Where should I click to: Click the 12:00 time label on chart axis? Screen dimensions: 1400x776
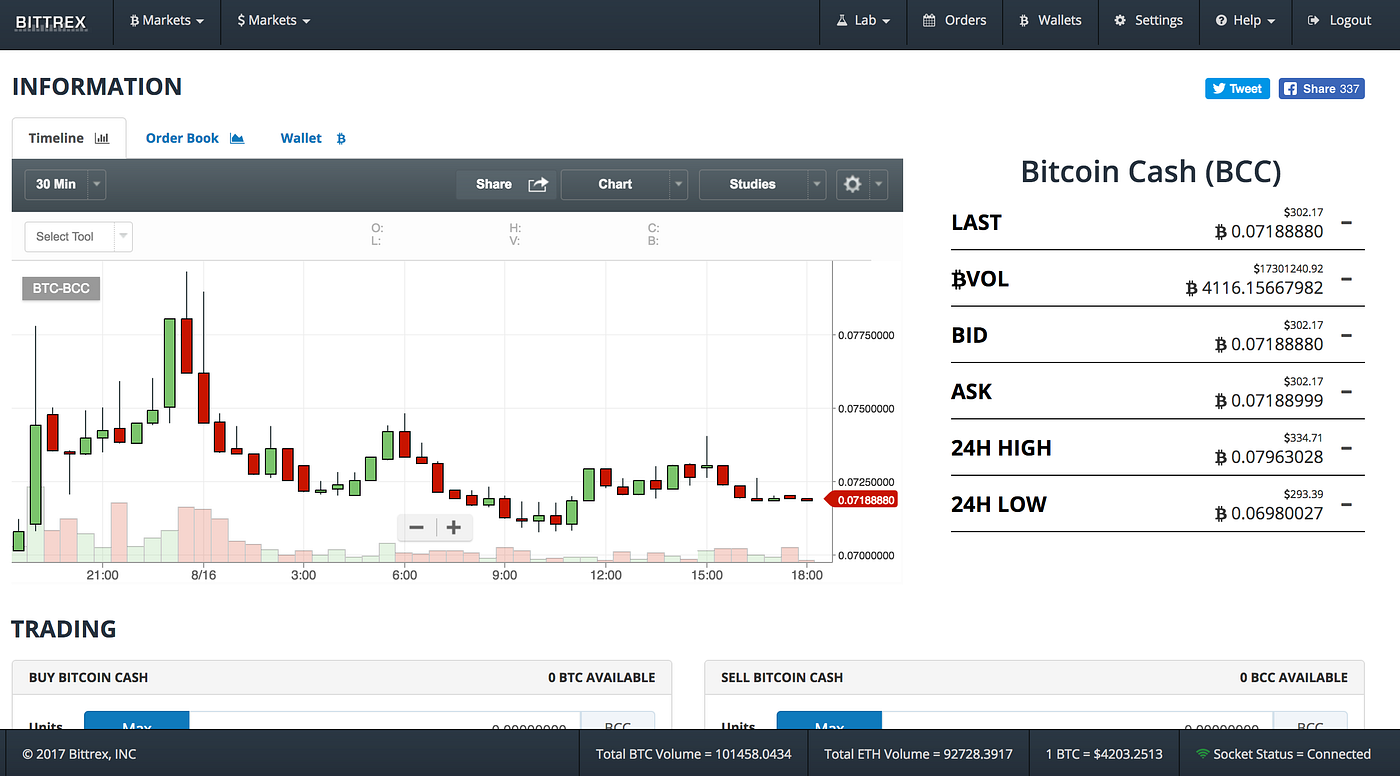pos(606,575)
